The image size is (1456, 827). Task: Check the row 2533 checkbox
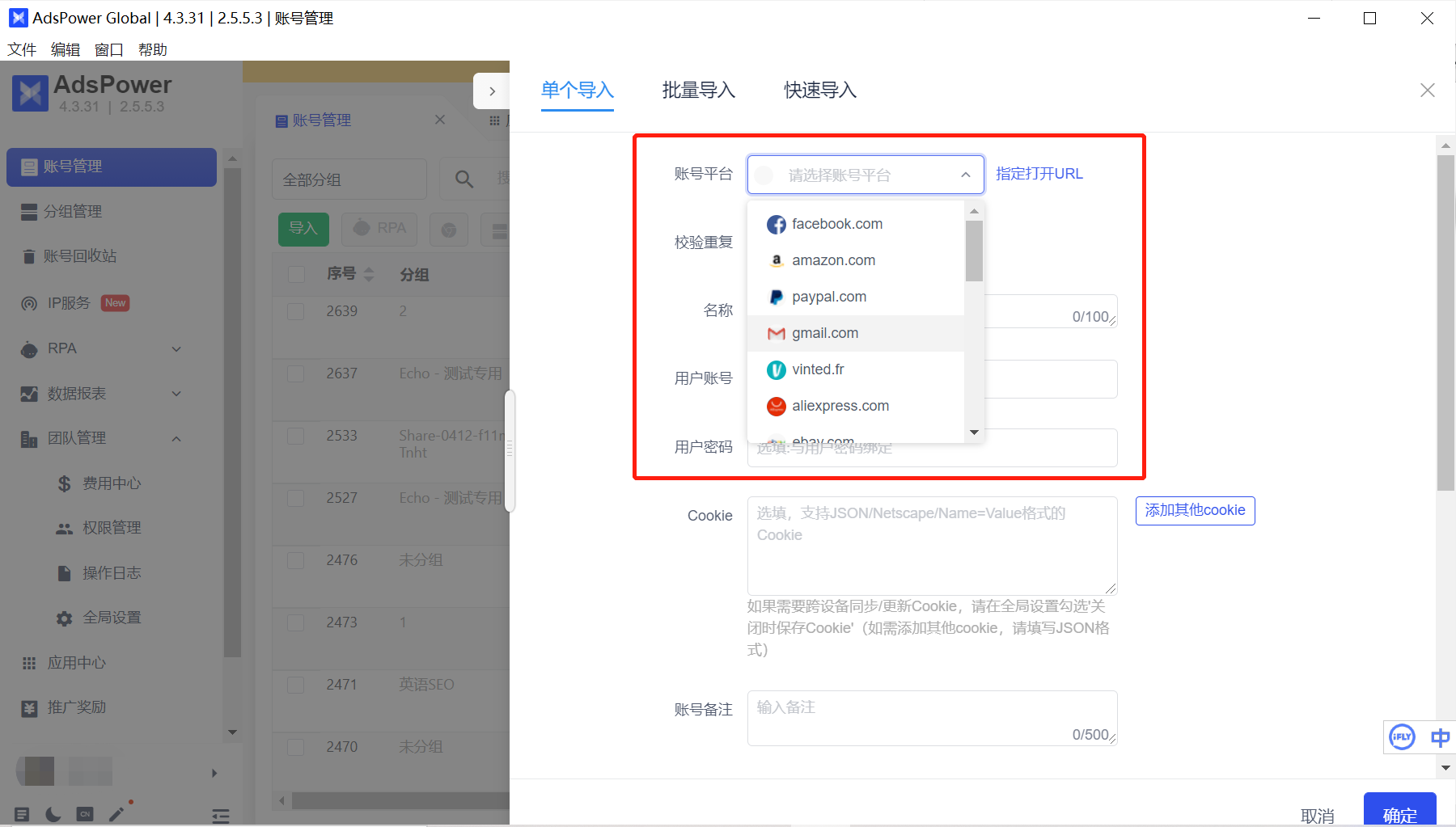[x=296, y=436]
